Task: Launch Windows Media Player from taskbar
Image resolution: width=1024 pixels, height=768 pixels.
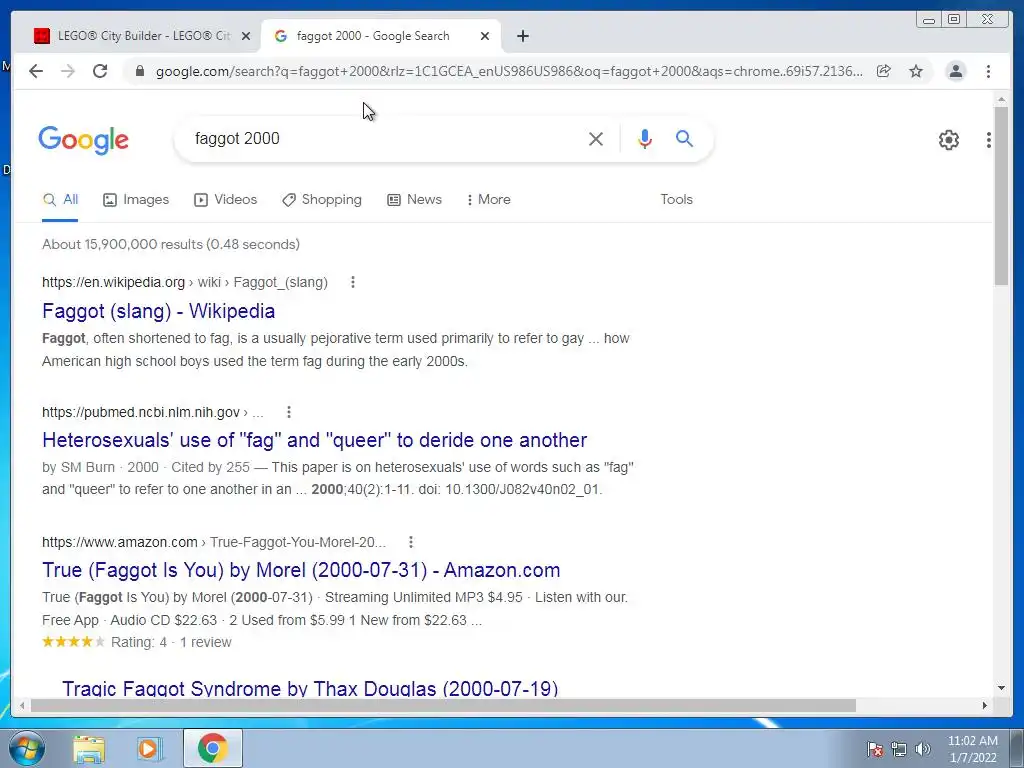Action: click(x=148, y=749)
